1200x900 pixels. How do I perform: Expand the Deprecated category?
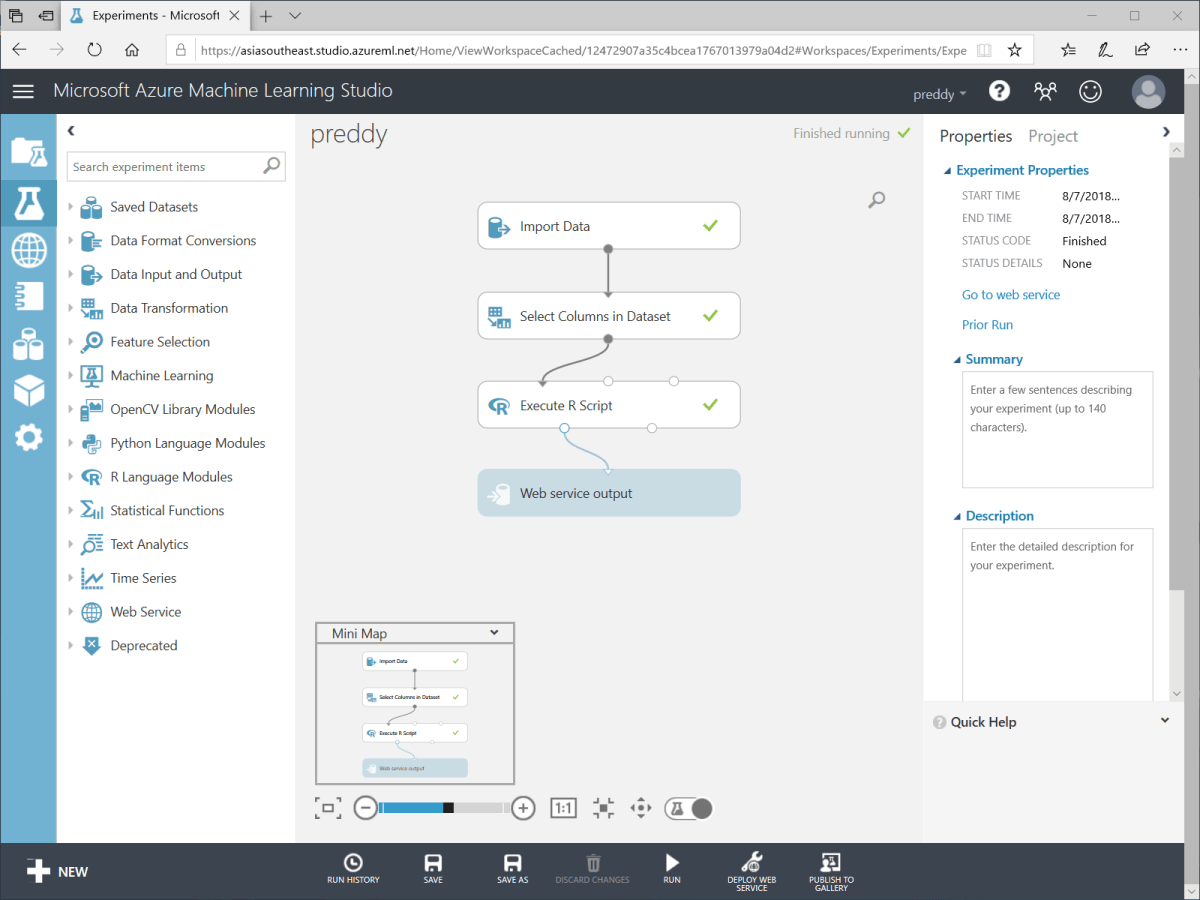pos(71,646)
